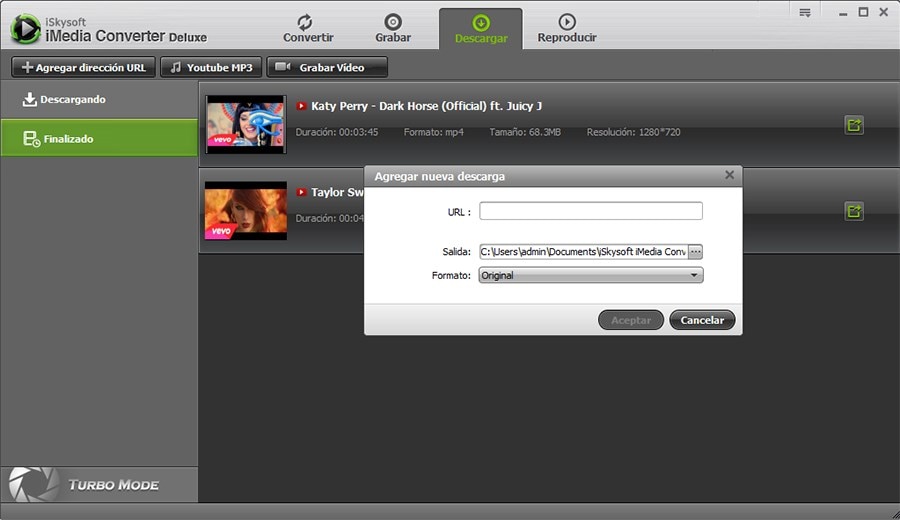Browse for output folder with ellipsis button
This screenshot has width=900, height=520.
(696, 251)
